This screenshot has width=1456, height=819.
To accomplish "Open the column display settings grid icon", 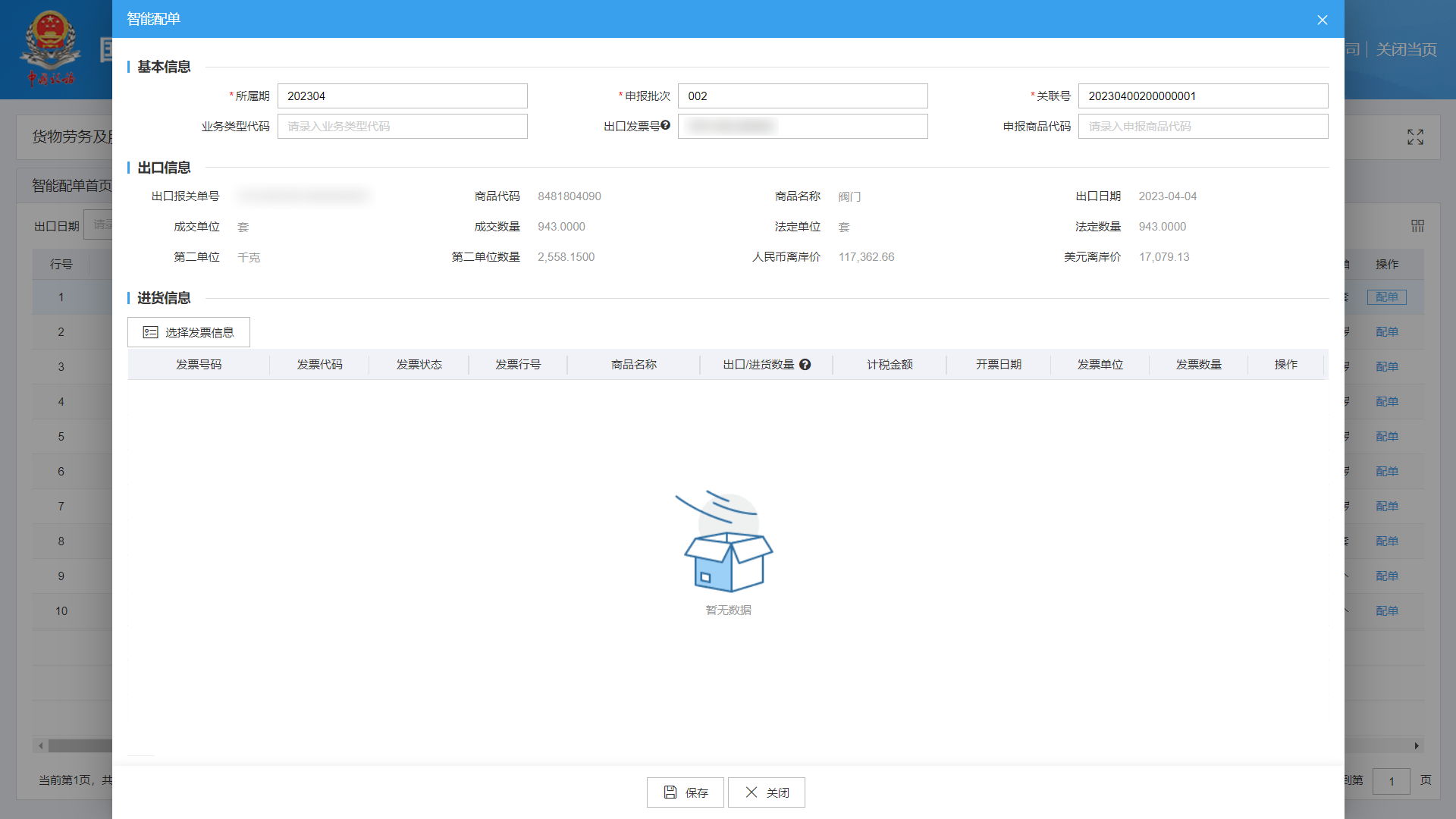I will pyautogui.click(x=1417, y=225).
